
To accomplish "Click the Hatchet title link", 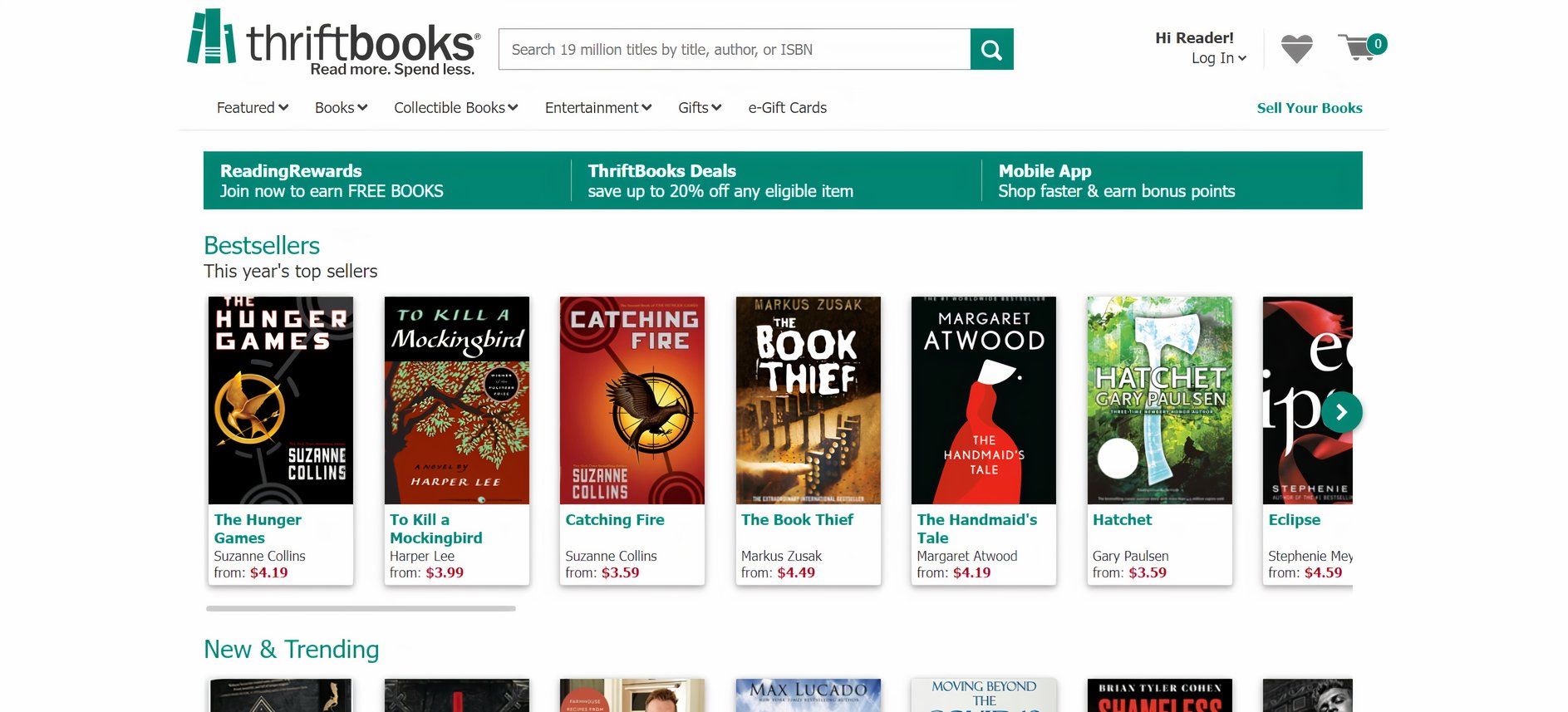I will (1122, 520).
